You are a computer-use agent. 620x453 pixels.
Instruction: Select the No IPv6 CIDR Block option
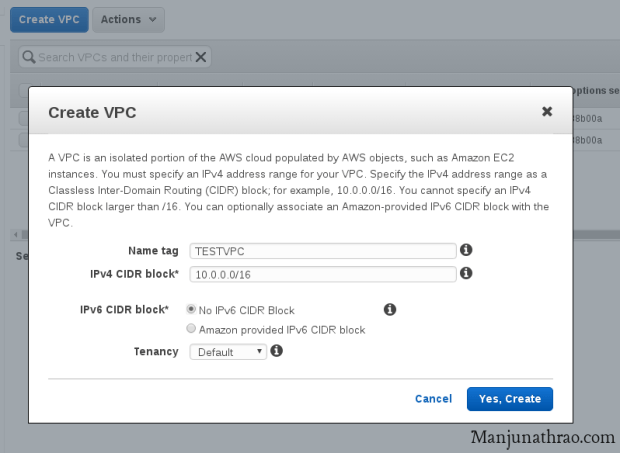tap(191, 310)
